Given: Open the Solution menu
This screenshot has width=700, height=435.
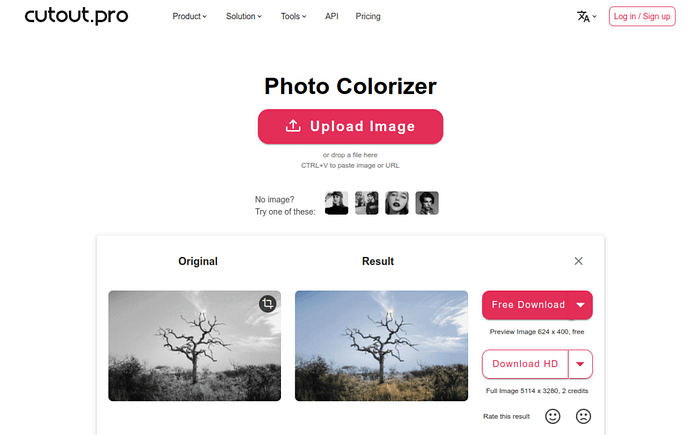Looking at the screenshot, I should click(244, 17).
